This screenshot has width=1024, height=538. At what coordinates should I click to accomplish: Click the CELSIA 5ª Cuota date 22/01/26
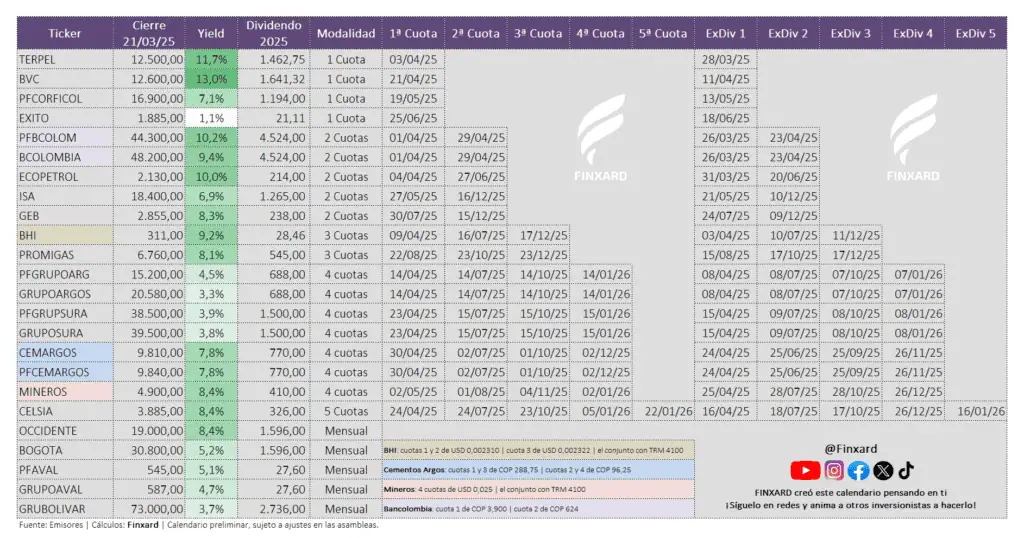pyautogui.click(x=663, y=411)
